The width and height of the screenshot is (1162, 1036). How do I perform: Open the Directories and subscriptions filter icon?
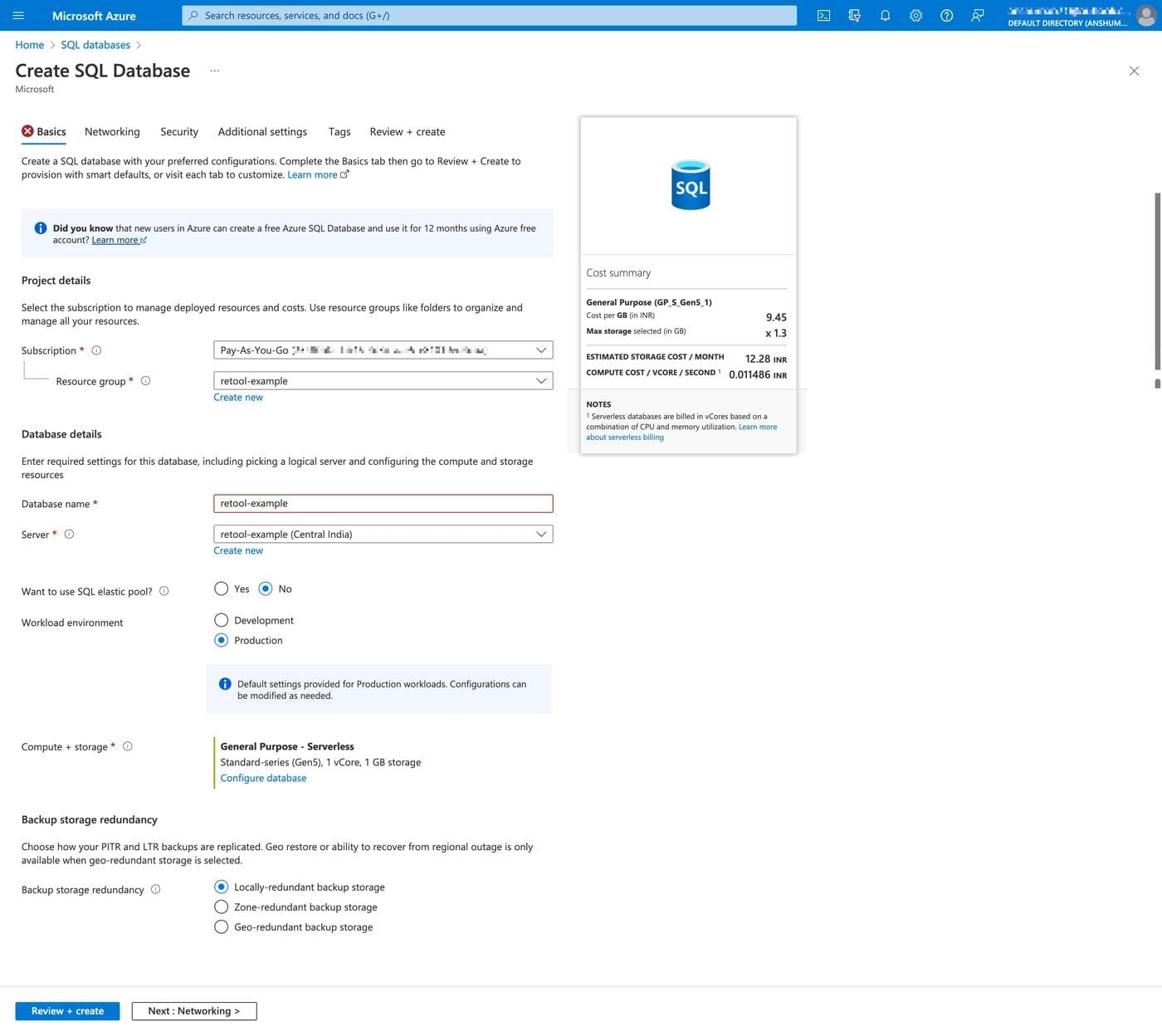[854, 15]
